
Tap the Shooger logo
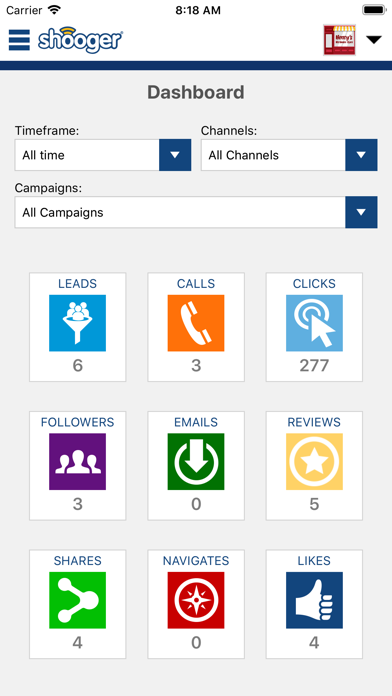click(80, 40)
